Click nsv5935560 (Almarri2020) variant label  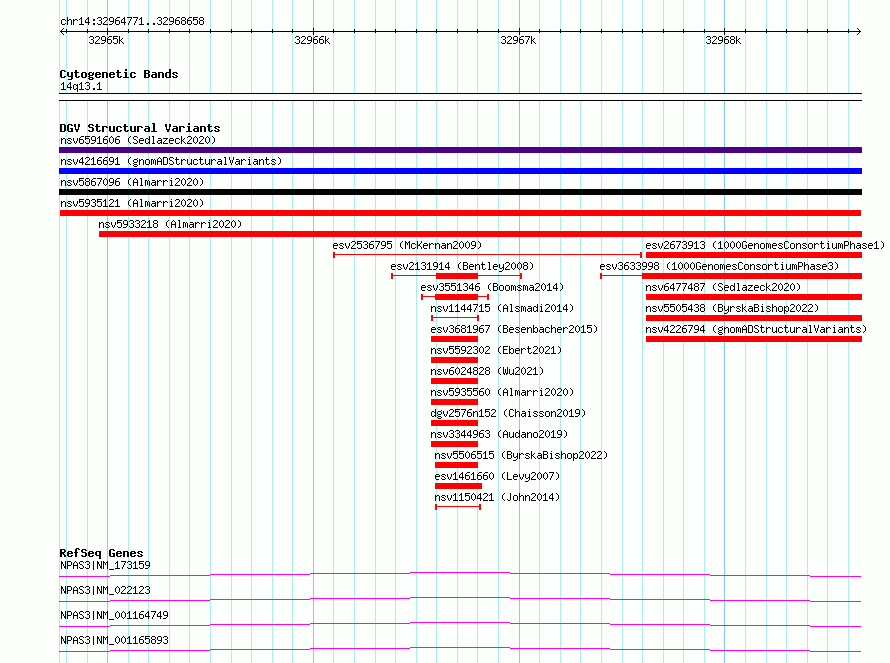click(x=502, y=392)
